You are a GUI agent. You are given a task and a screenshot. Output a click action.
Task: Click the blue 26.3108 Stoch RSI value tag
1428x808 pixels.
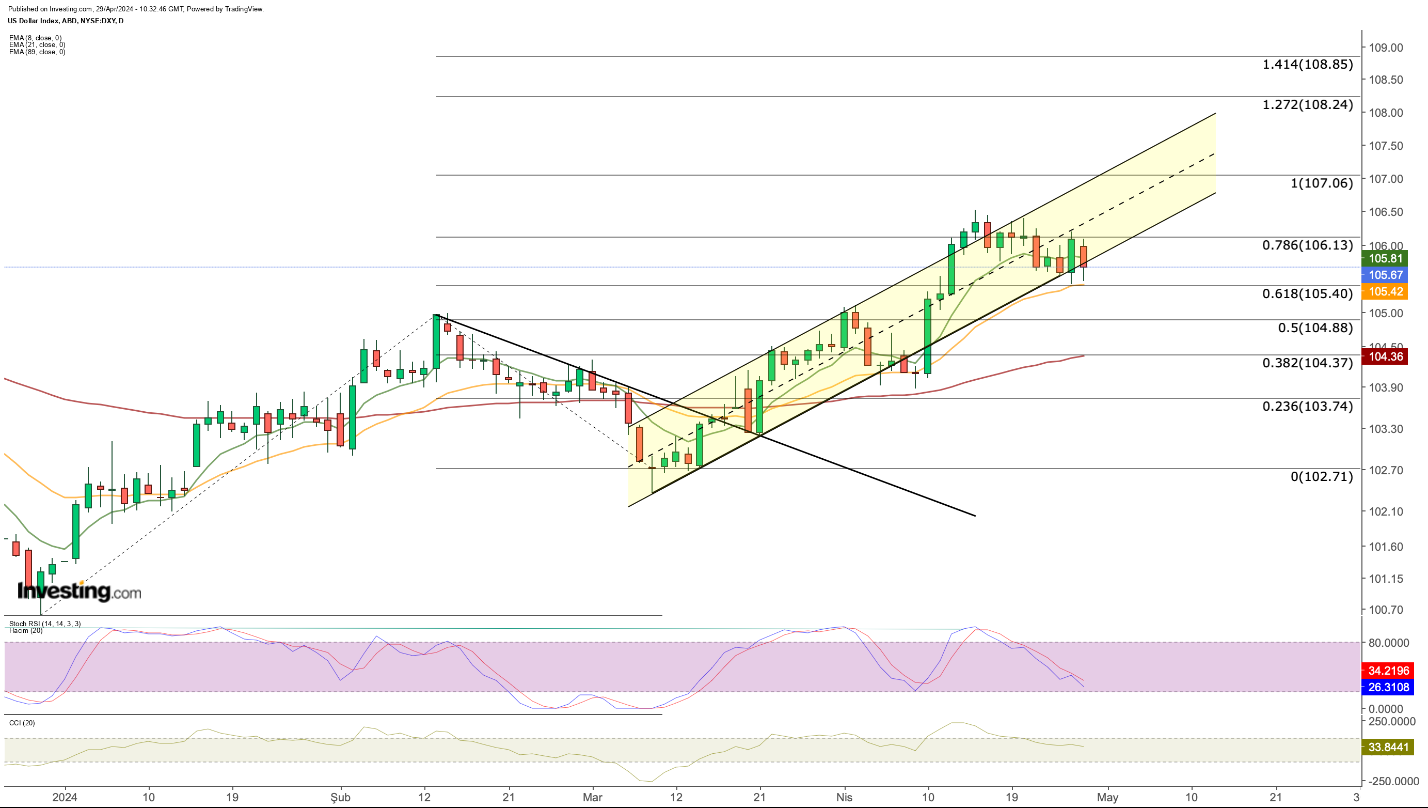click(1390, 687)
